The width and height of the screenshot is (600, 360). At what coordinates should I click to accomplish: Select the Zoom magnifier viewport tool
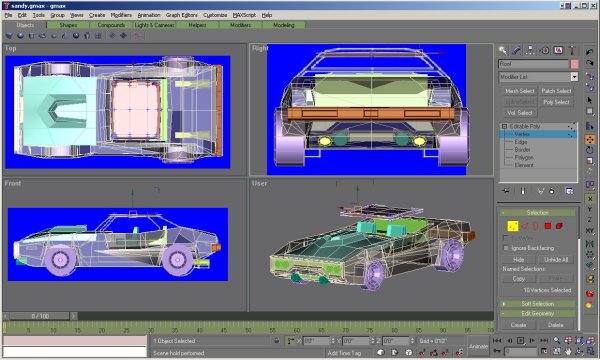coord(557,340)
